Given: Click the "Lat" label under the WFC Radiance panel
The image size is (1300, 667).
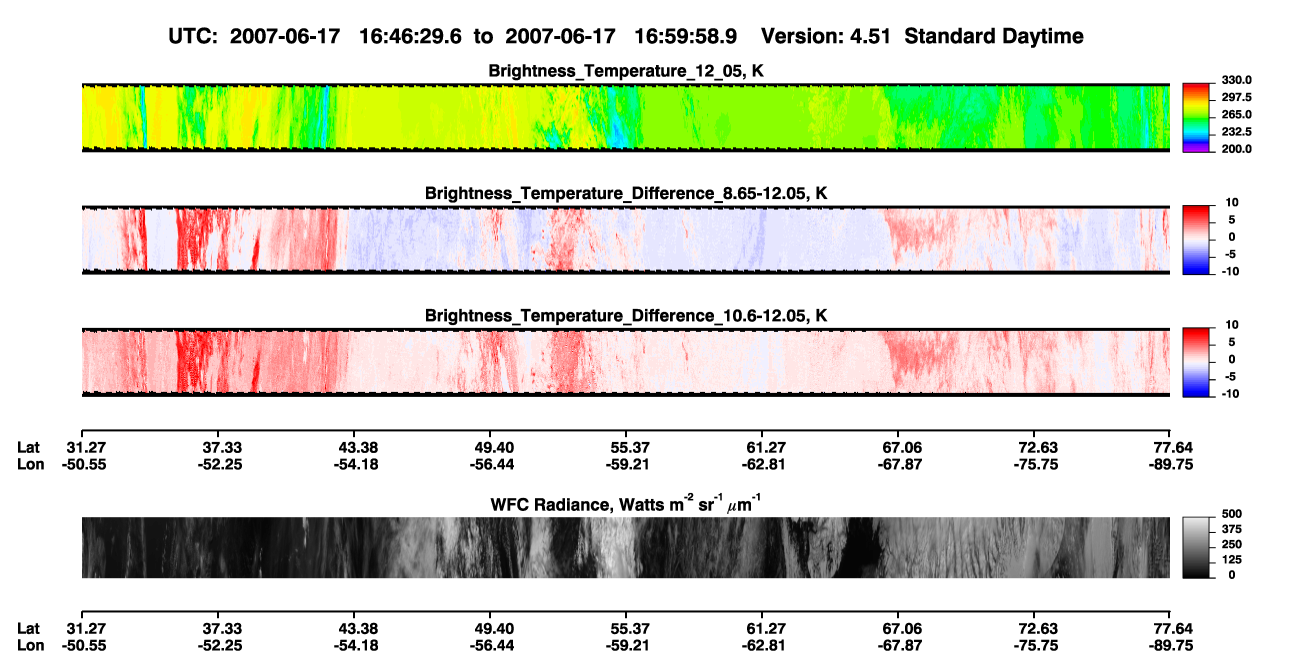Looking at the screenshot, I should coord(28,628).
